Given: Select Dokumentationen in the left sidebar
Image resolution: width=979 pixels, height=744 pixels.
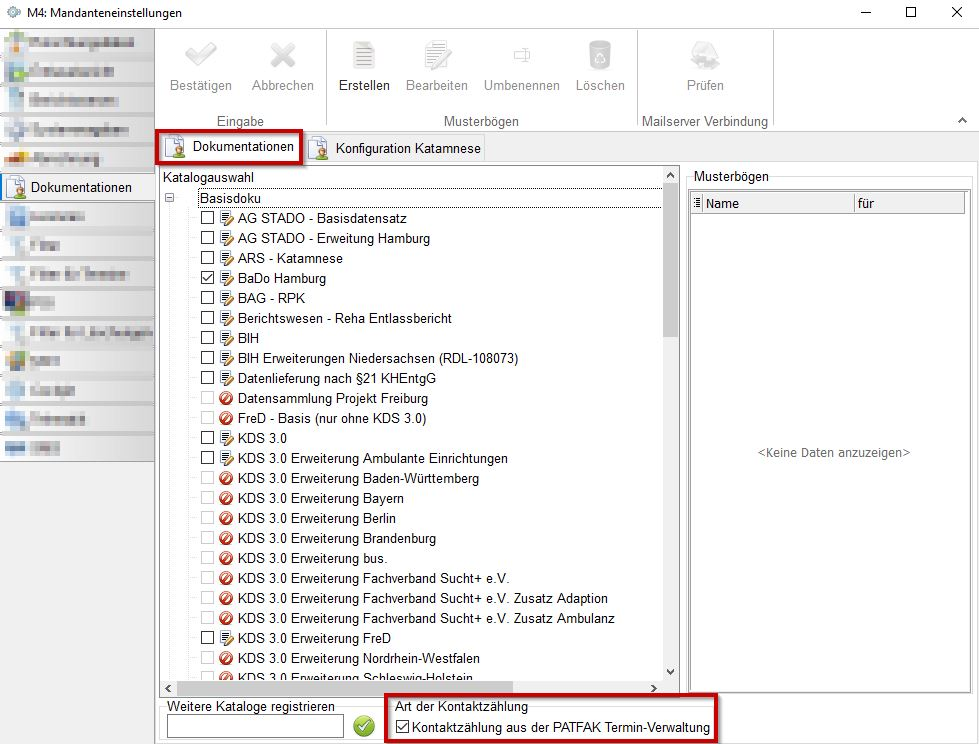Looking at the screenshot, I should pyautogui.click(x=78, y=187).
